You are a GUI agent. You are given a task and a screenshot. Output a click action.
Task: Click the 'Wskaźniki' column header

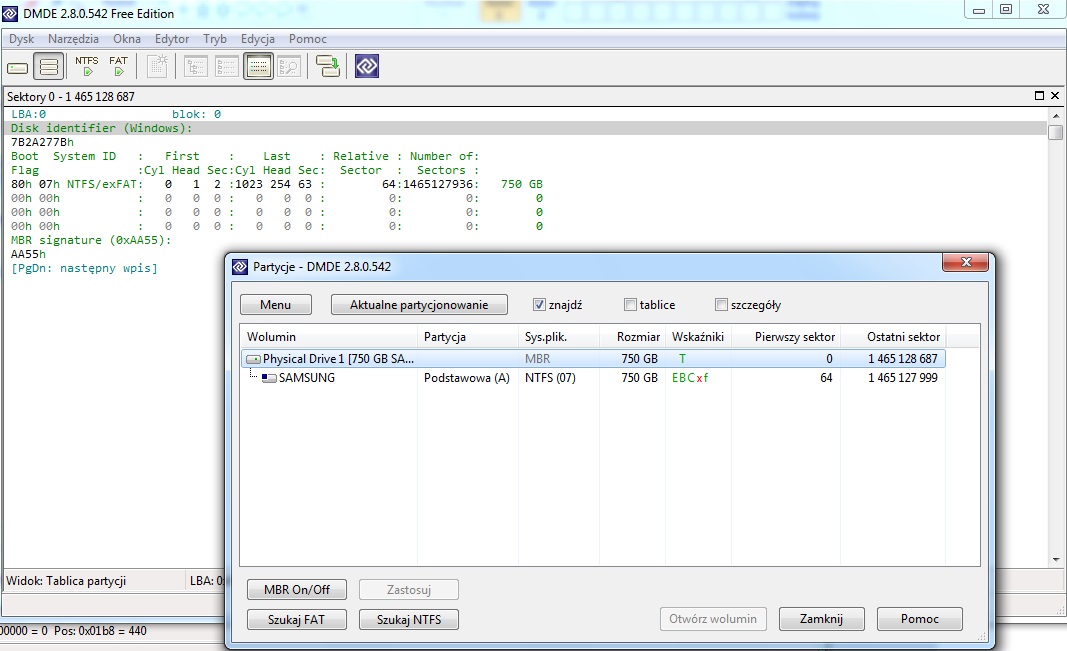coord(698,337)
